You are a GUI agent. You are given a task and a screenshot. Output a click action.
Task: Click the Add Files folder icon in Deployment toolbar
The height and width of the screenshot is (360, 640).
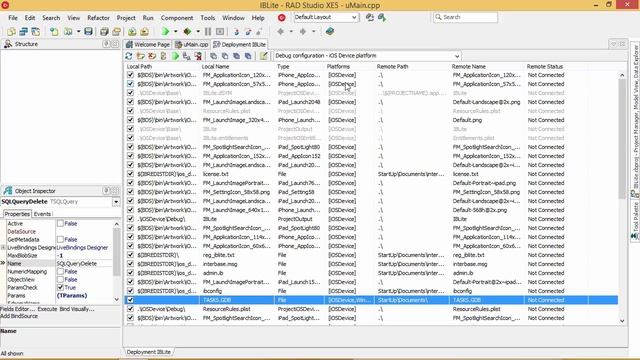(140, 56)
